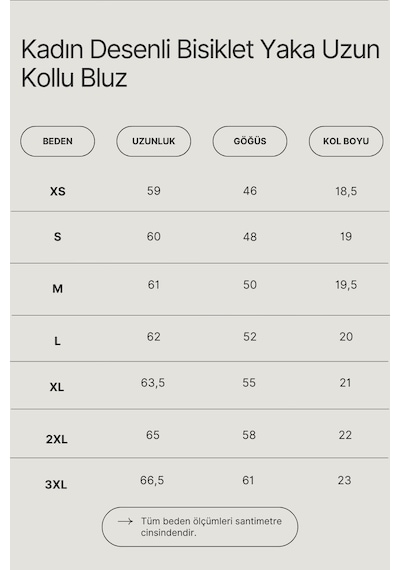This screenshot has height=570, width=400.
Task: Select the XS size row label
Action: pyautogui.click(x=57, y=191)
